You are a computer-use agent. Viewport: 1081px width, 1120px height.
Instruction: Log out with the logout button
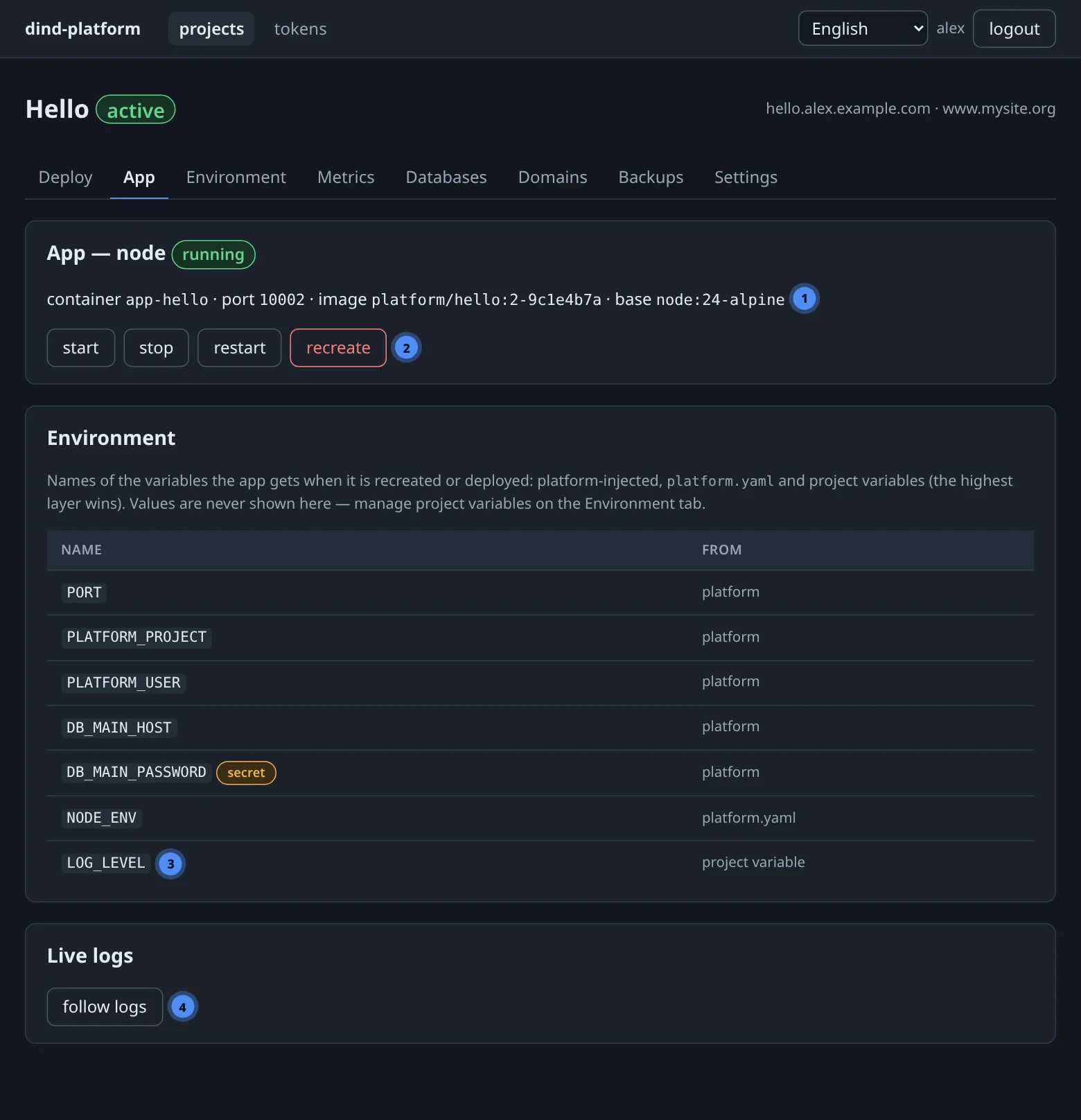pyautogui.click(x=1014, y=28)
